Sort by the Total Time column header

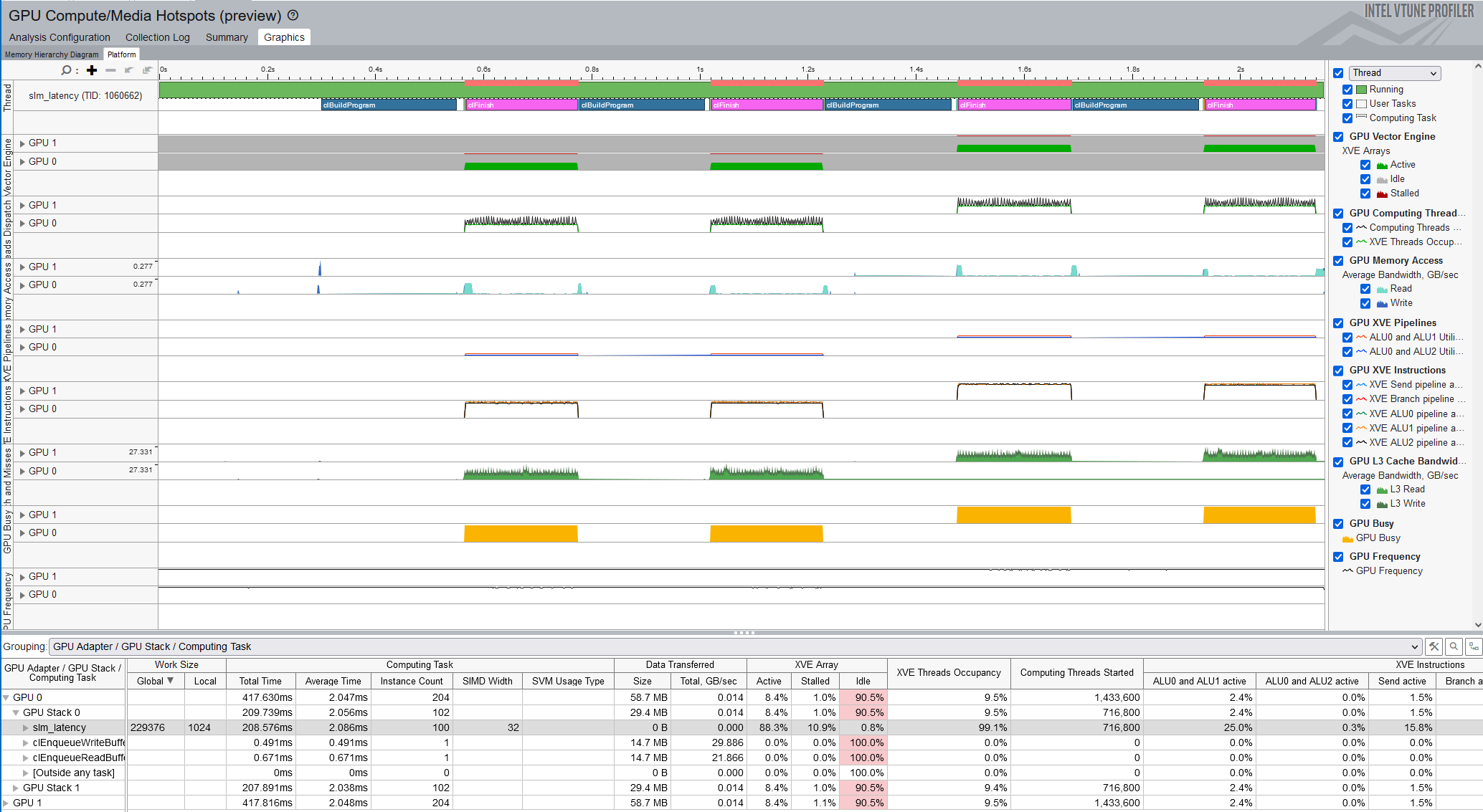[x=260, y=681]
